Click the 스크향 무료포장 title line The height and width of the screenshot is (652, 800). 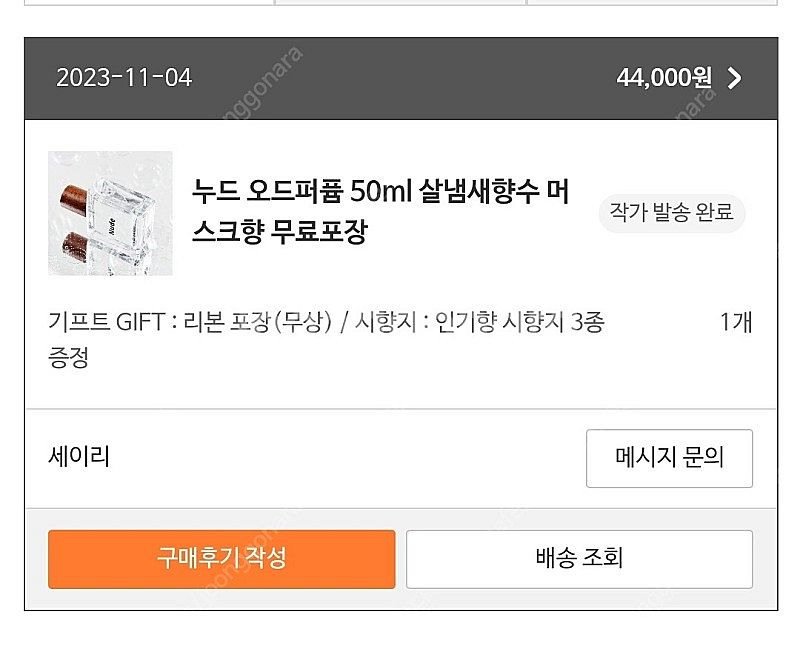pos(280,232)
